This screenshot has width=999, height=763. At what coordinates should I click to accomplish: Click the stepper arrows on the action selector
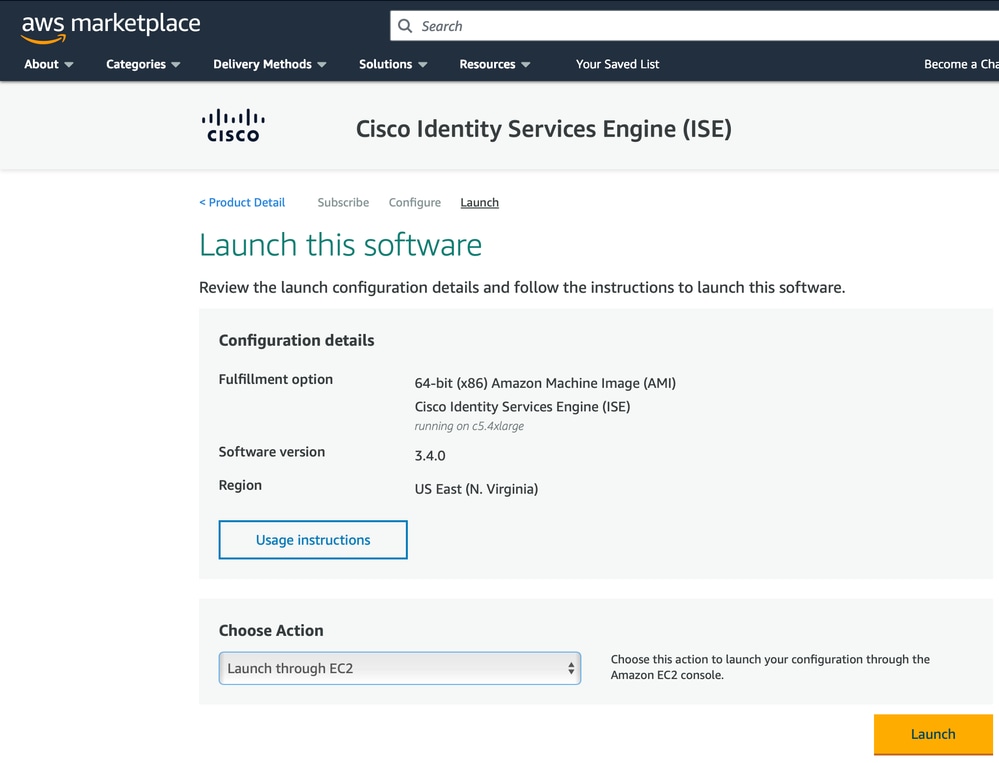[x=572, y=667]
